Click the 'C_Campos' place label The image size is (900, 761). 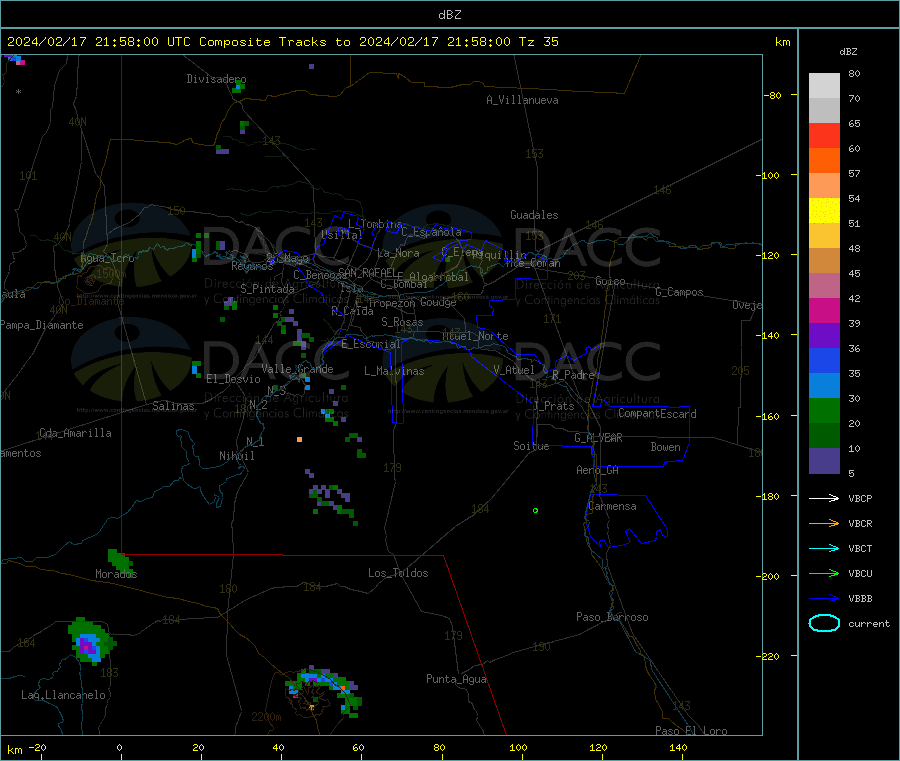tap(679, 292)
